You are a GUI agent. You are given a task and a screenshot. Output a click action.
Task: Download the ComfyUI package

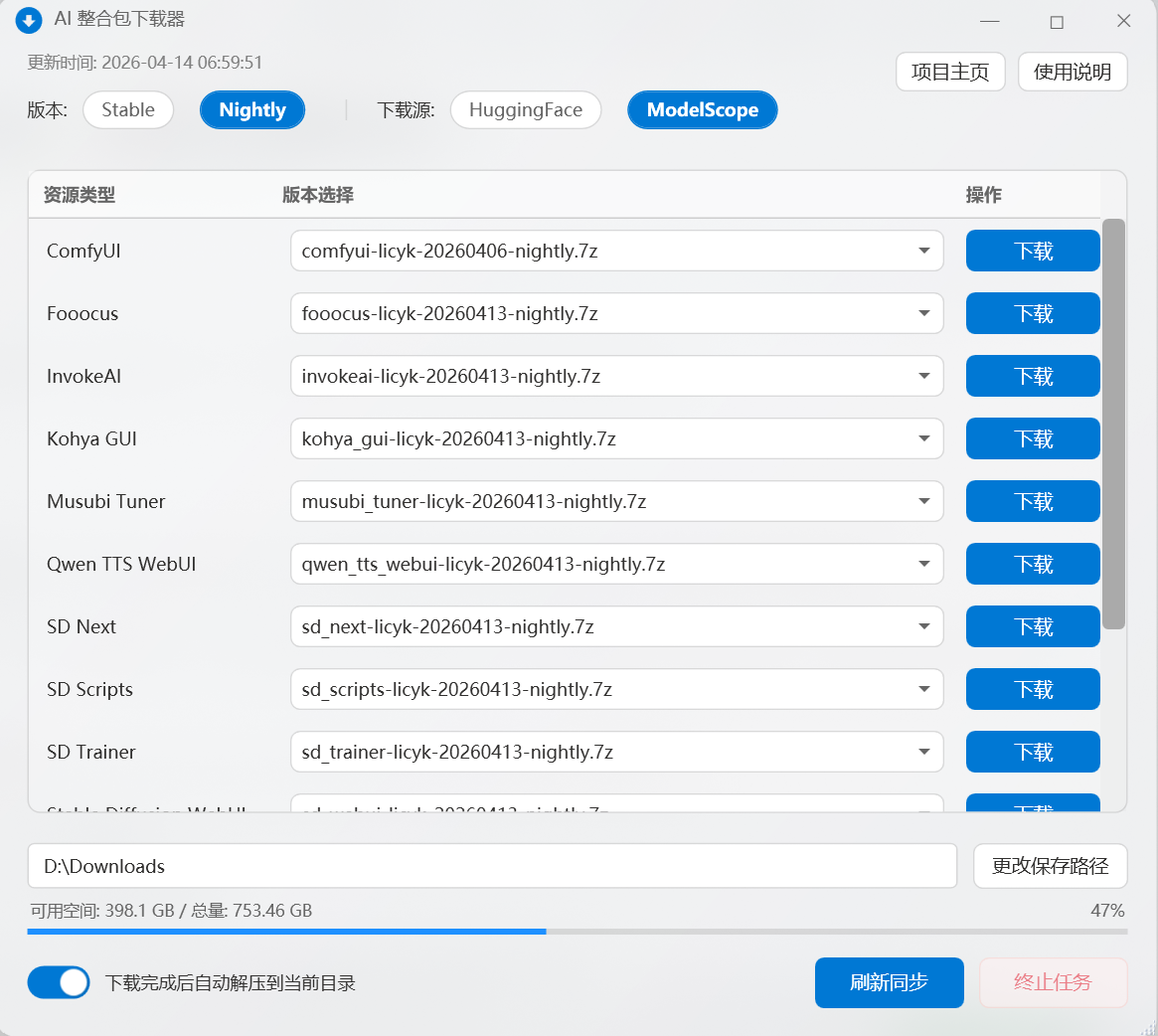pyautogui.click(x=1033, y=251)
